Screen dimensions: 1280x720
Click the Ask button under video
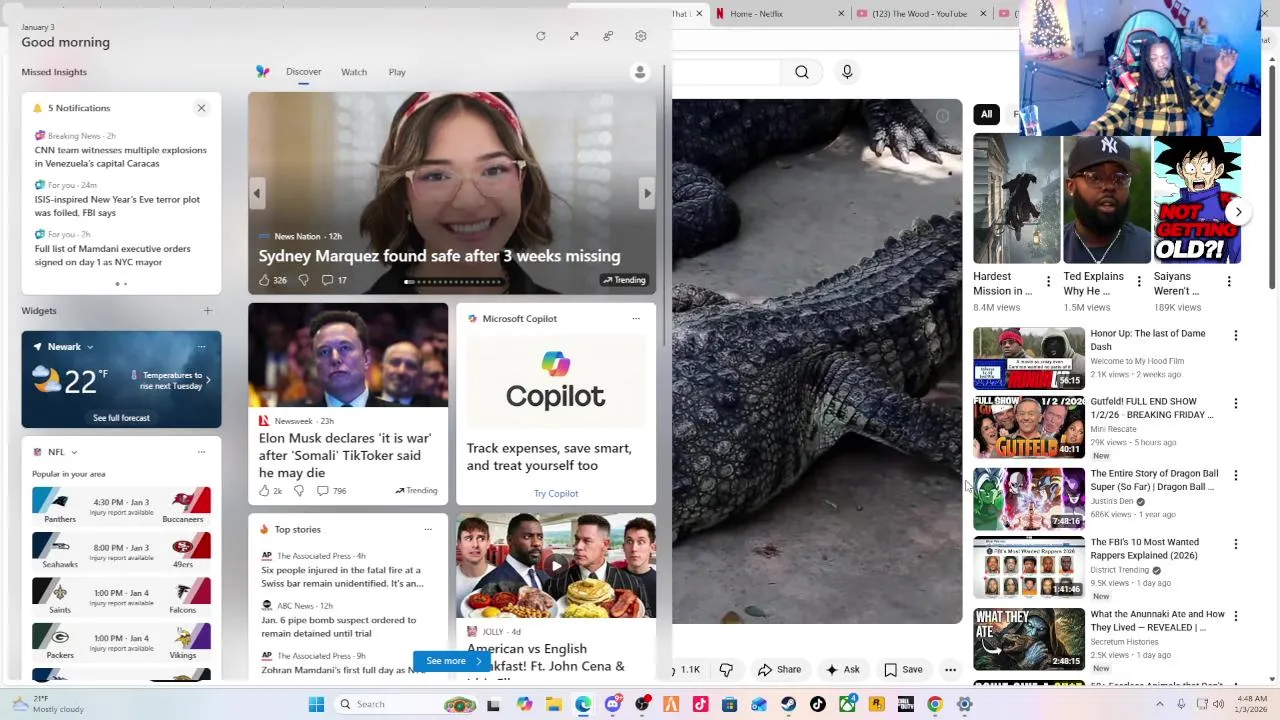pyautogui.click(x=842, y=670)
